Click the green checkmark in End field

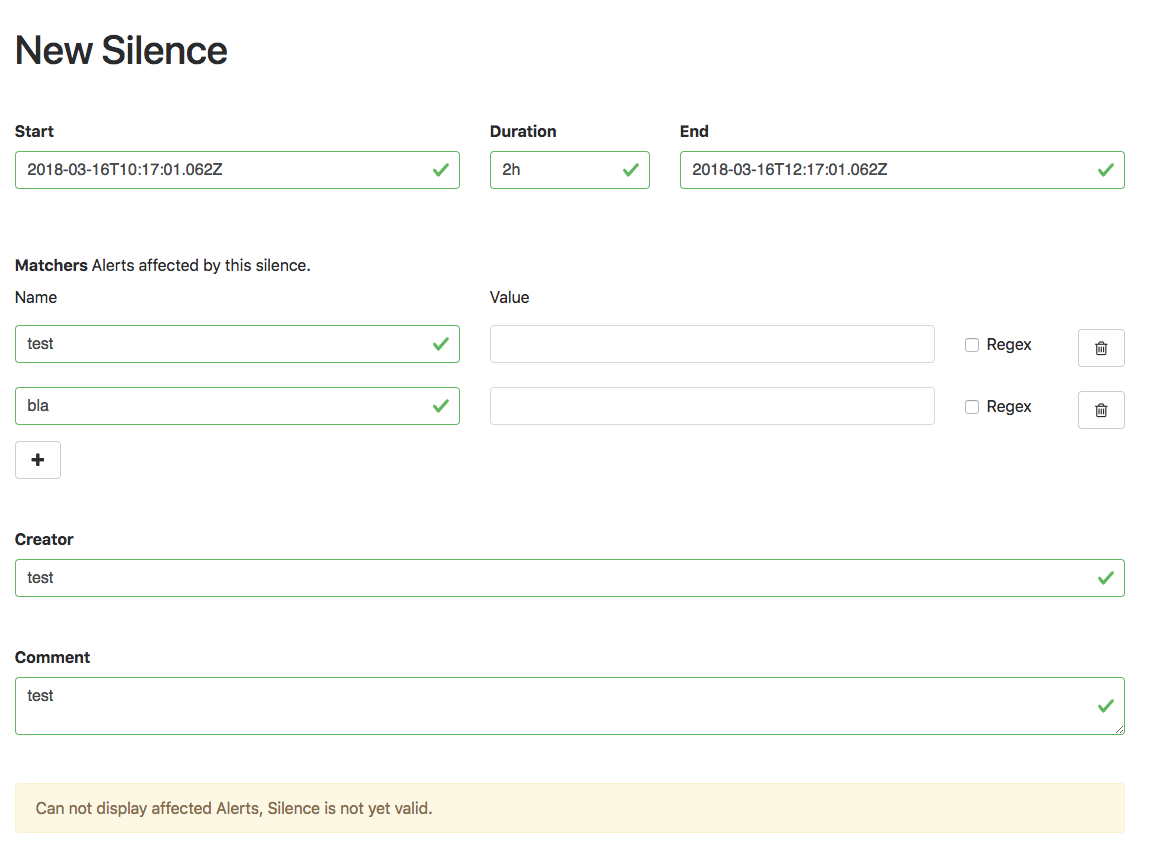(x=1105, y=170)
